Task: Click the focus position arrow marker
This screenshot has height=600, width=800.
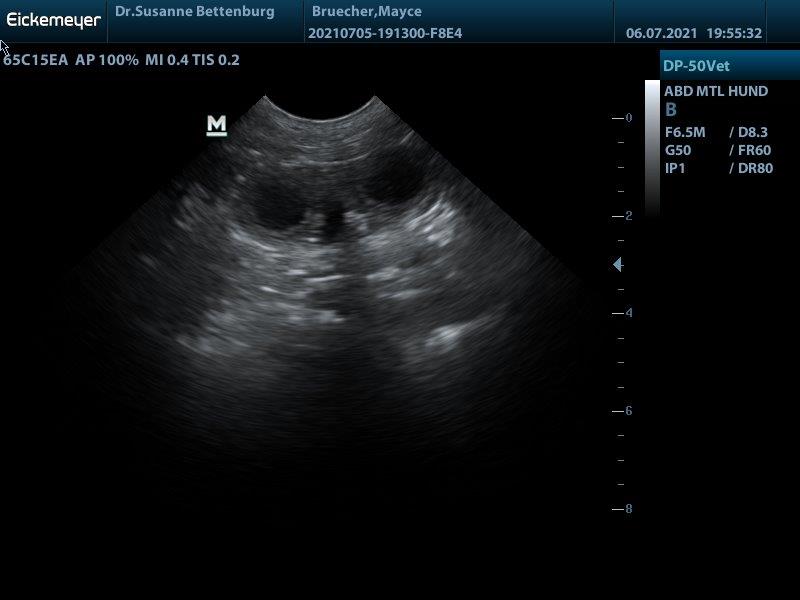Action: (617, 264)
